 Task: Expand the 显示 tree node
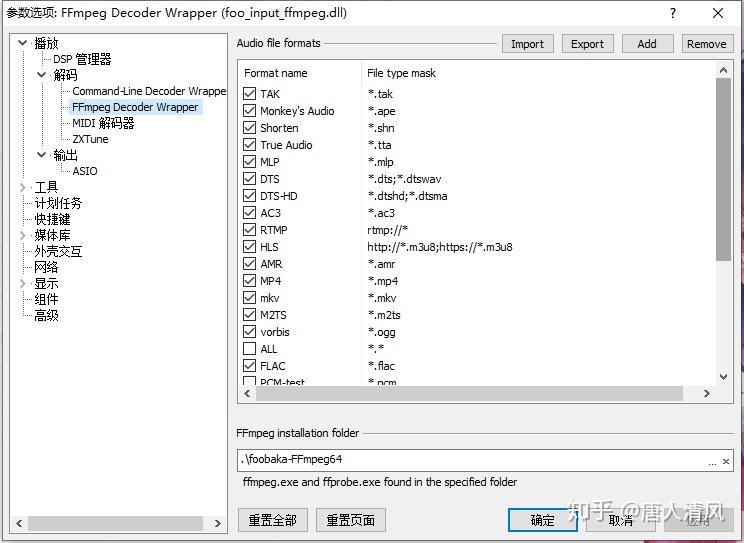click(x=22, y=283)
